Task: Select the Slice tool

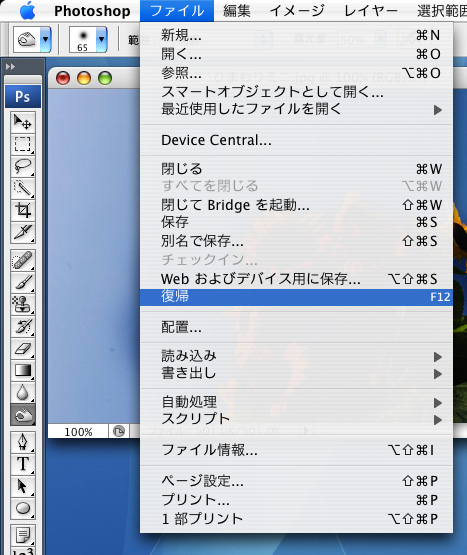Action: pyautogui.click(x=23, y=232)
